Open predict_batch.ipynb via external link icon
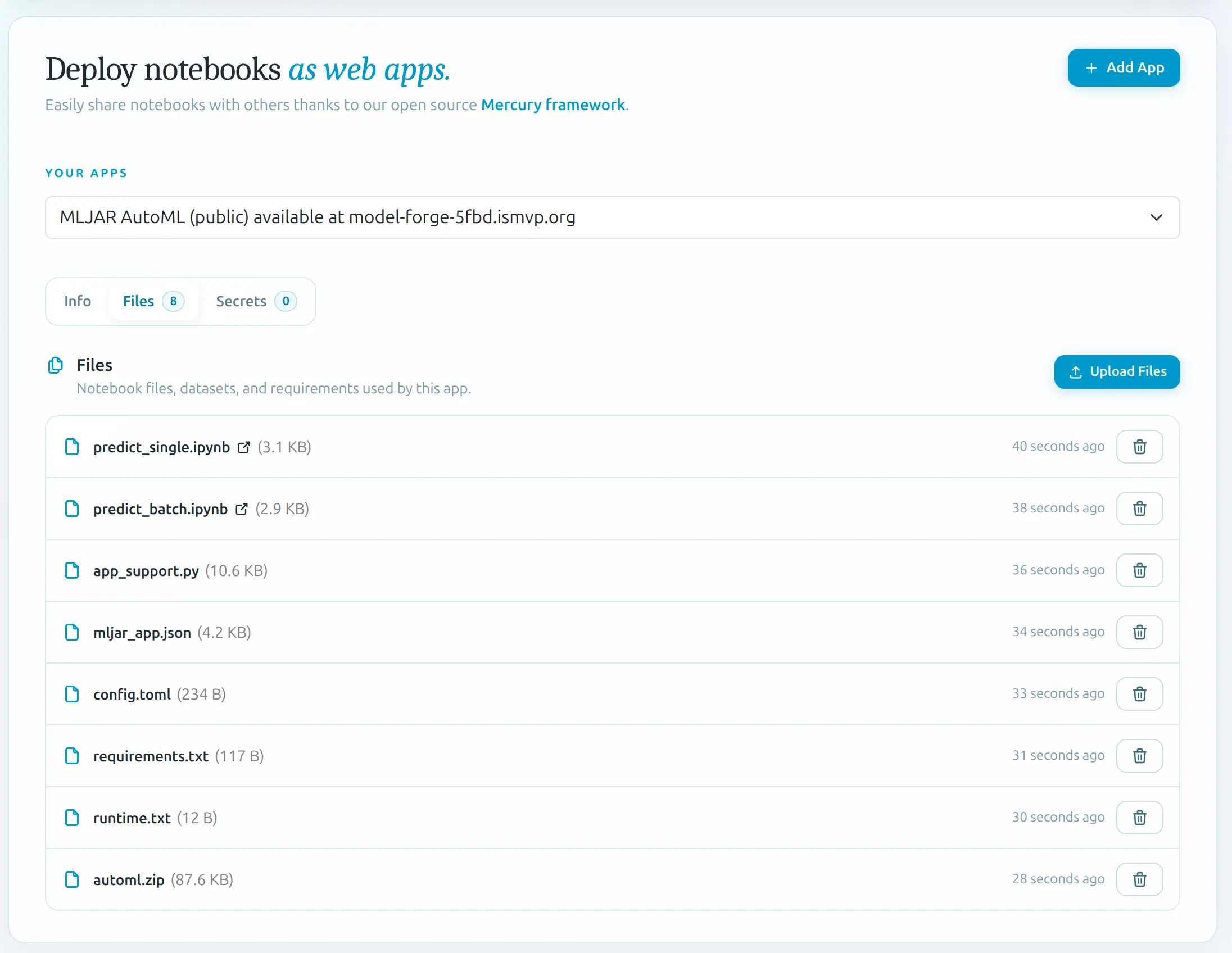 point(242,509)
